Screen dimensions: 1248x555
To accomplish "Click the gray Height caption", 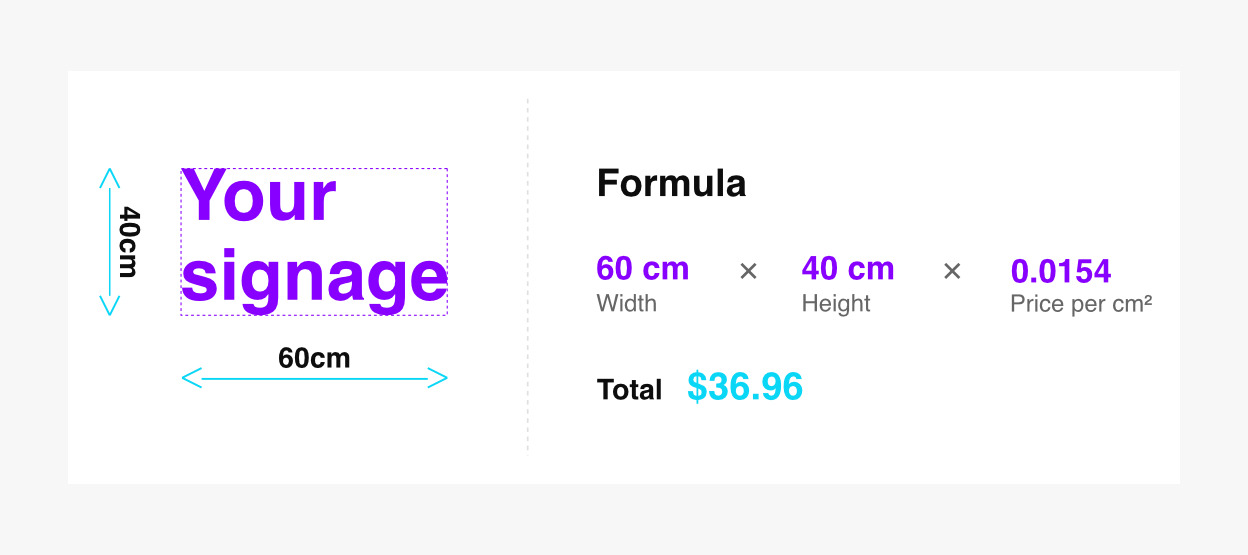I will tap(836, 303).
